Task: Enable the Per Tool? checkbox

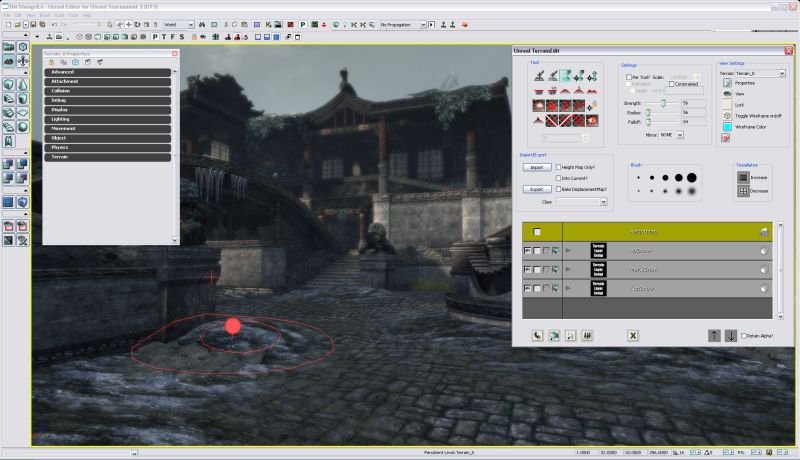Action: coord(628,76)
